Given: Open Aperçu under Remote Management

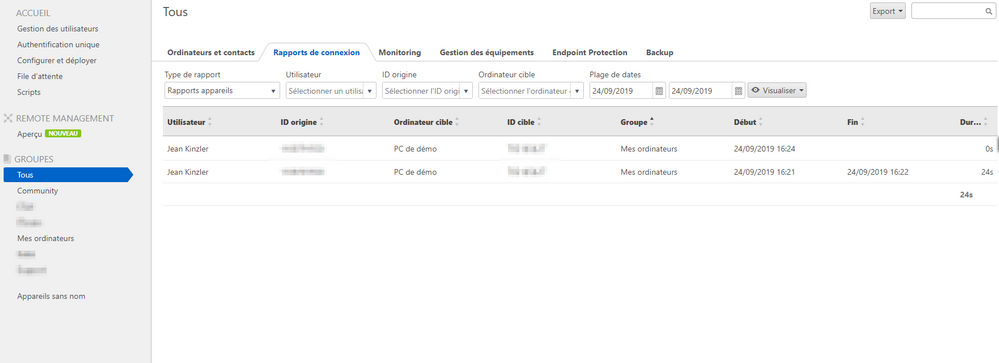Looking at the screenshot, I should click(29, 134).
